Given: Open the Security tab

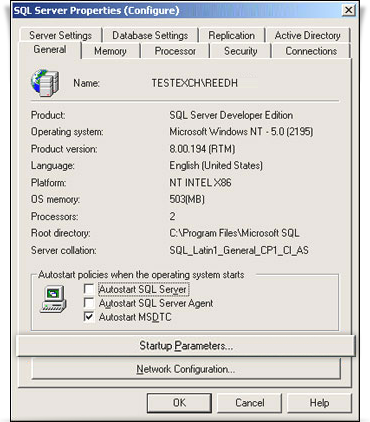Looking at the screenshot, I should pyautogui.click(x=241, y=51).
